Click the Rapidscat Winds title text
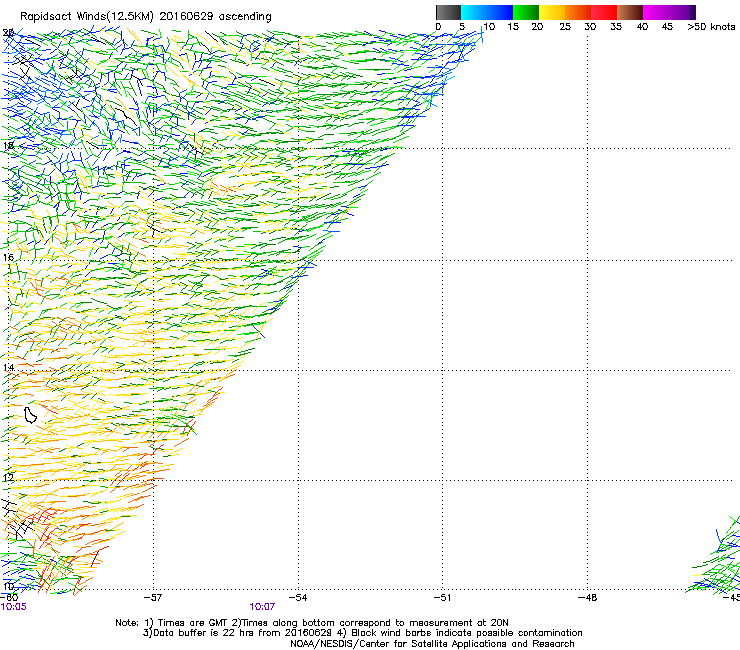Screen dimensions: 740x650 (146, 17)
